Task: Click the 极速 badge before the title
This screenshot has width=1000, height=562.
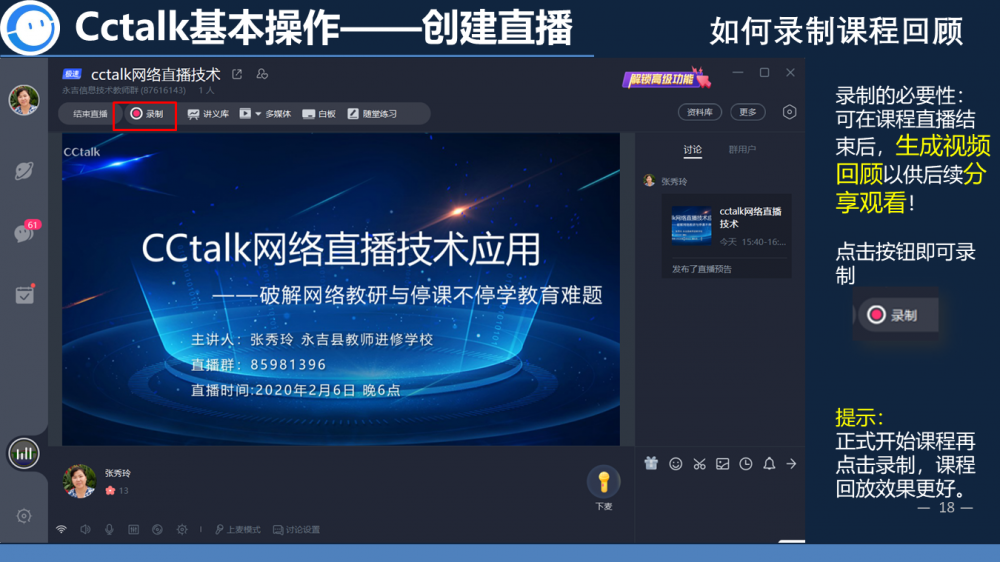Action: coord(72,74)
